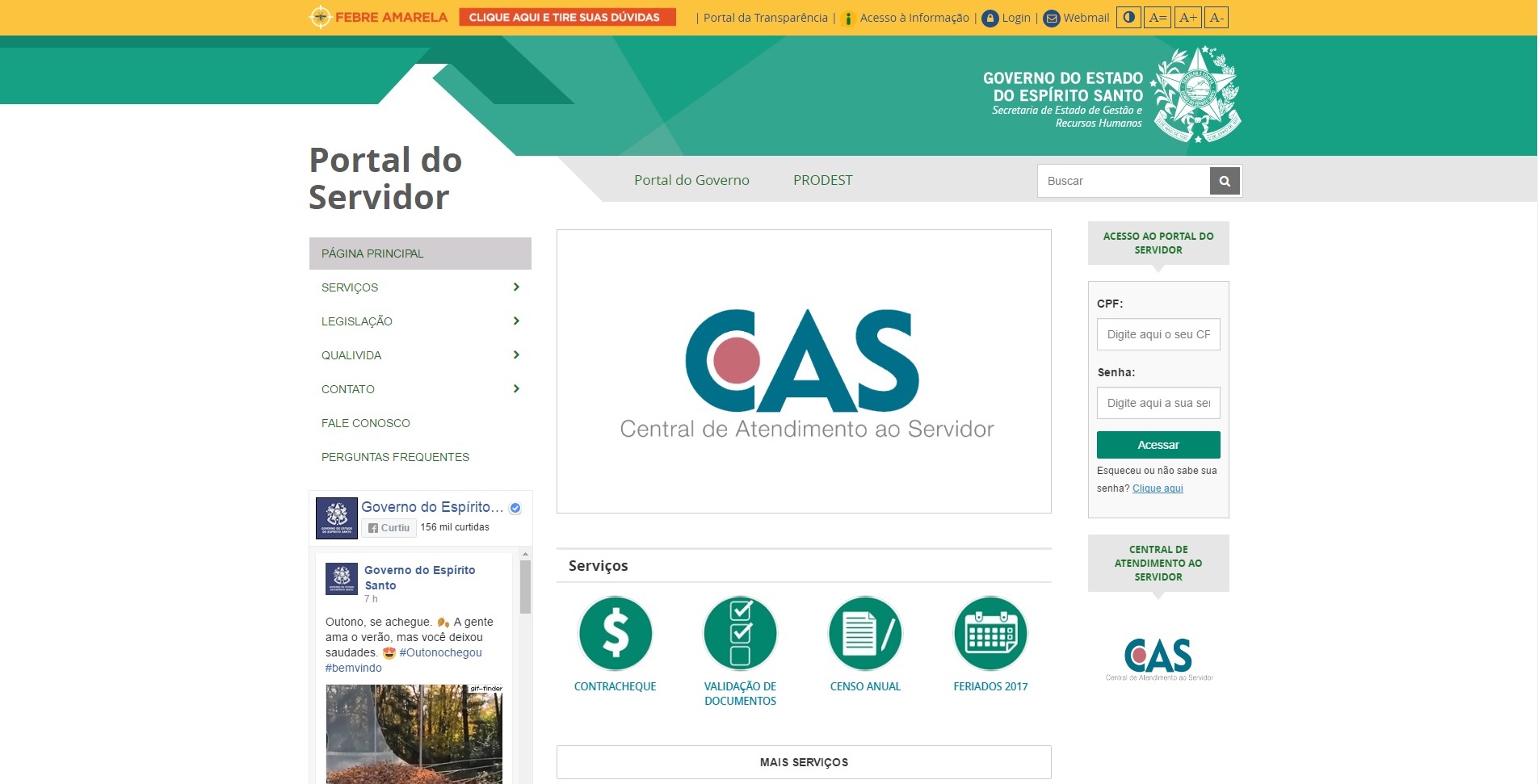Increase font size with A+ button
This screenshot has width=1538, height=784.
click(1187, 17)
